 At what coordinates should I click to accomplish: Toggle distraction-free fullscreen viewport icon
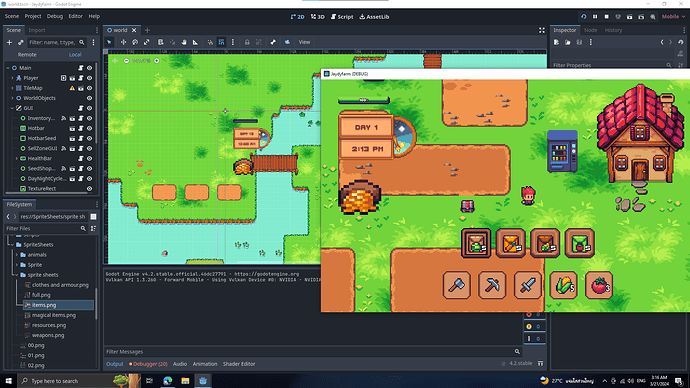tap(542, 30)
